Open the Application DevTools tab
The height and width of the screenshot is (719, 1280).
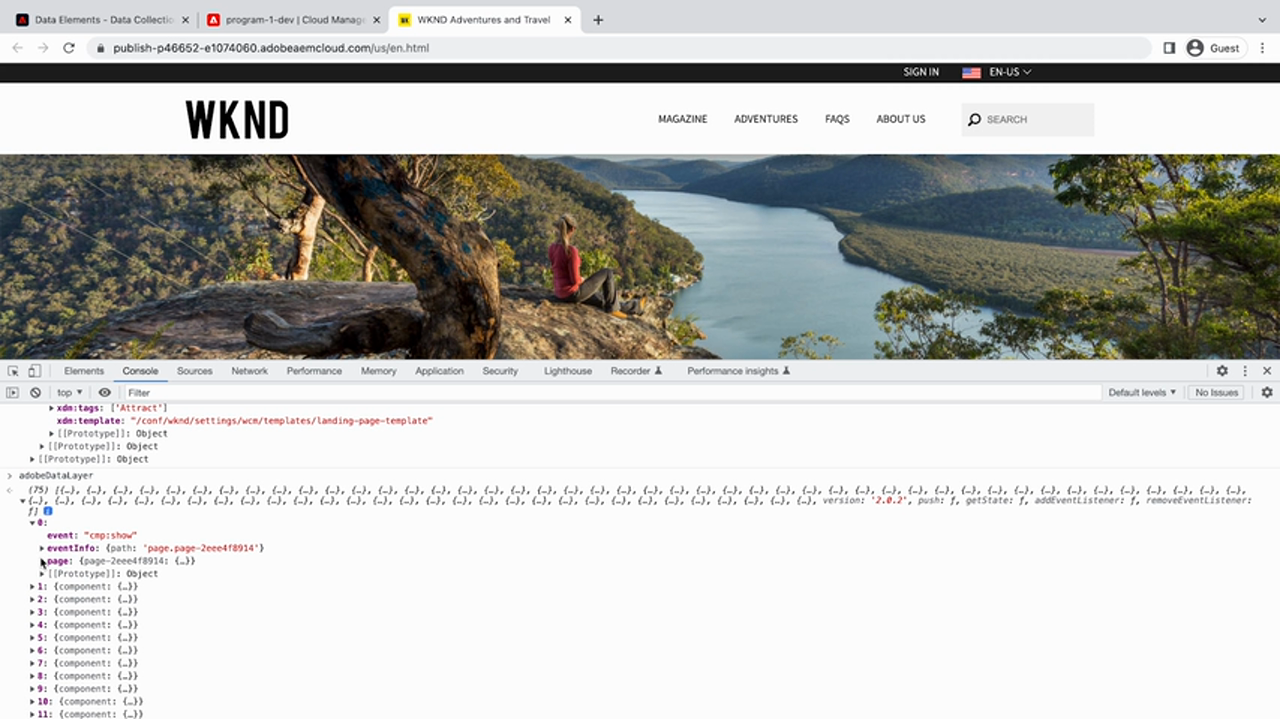(x=440, y=371)
